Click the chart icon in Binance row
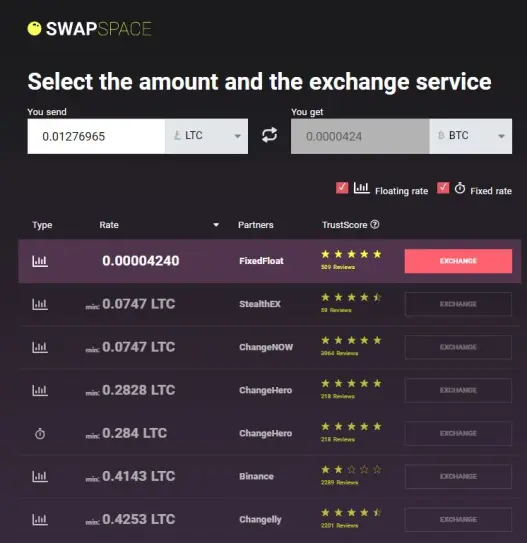 click(x=40, y=476)
